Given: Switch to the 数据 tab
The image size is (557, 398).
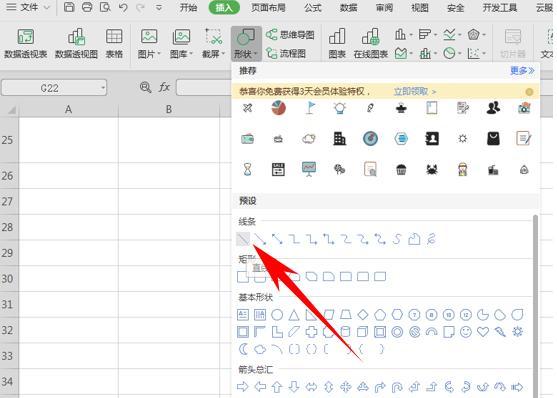Looking at the screenshot, I should [348, 7].
